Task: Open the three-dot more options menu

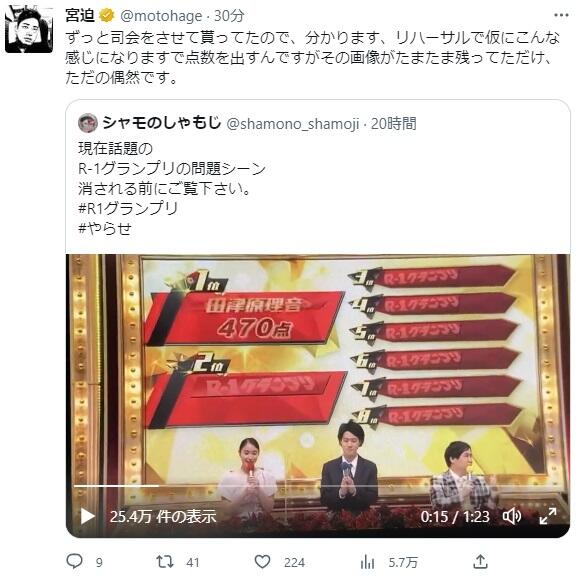Action: (561, 15)
